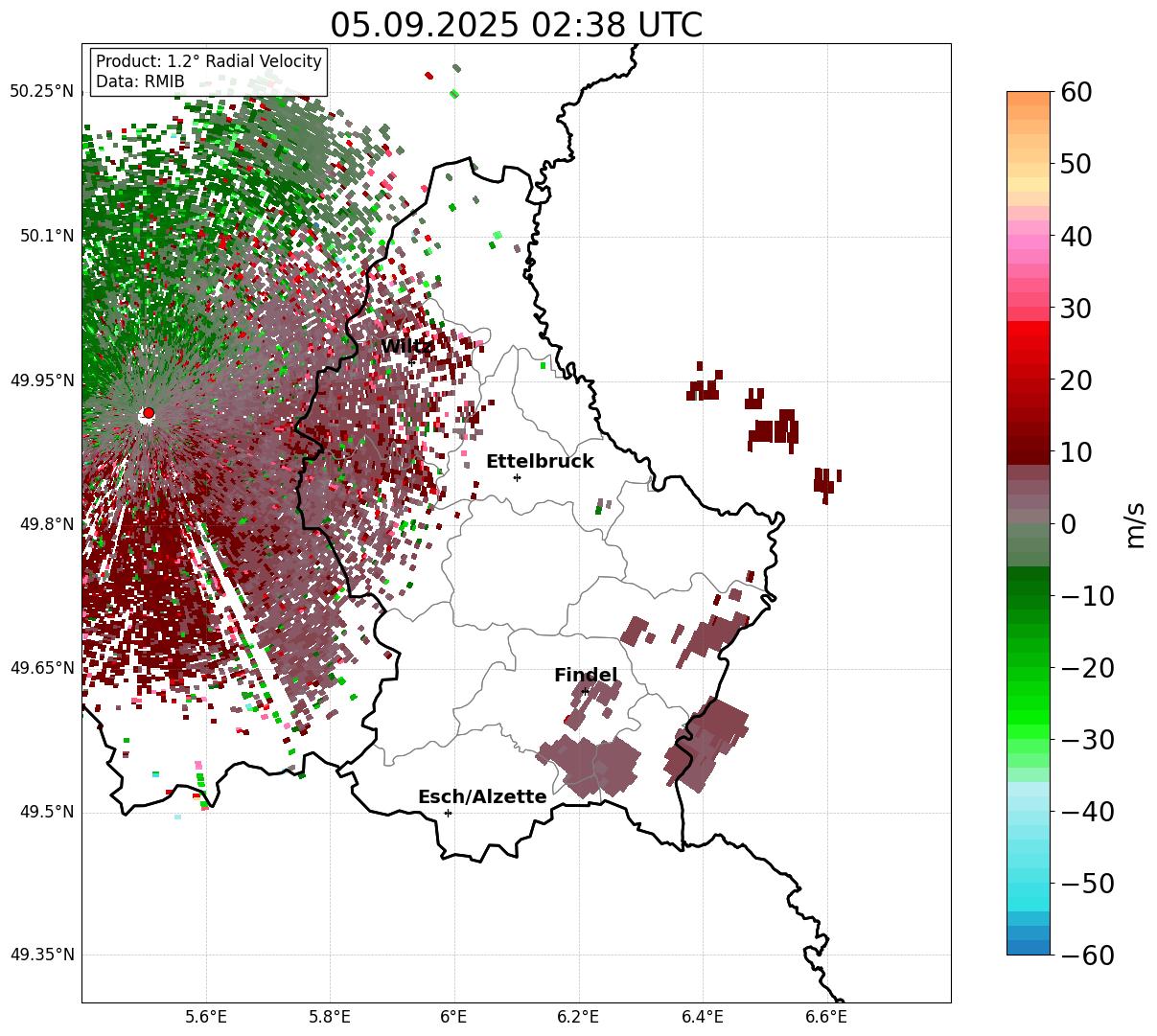Click the 49.95°N latitude tick label

(x=41, y=380)
